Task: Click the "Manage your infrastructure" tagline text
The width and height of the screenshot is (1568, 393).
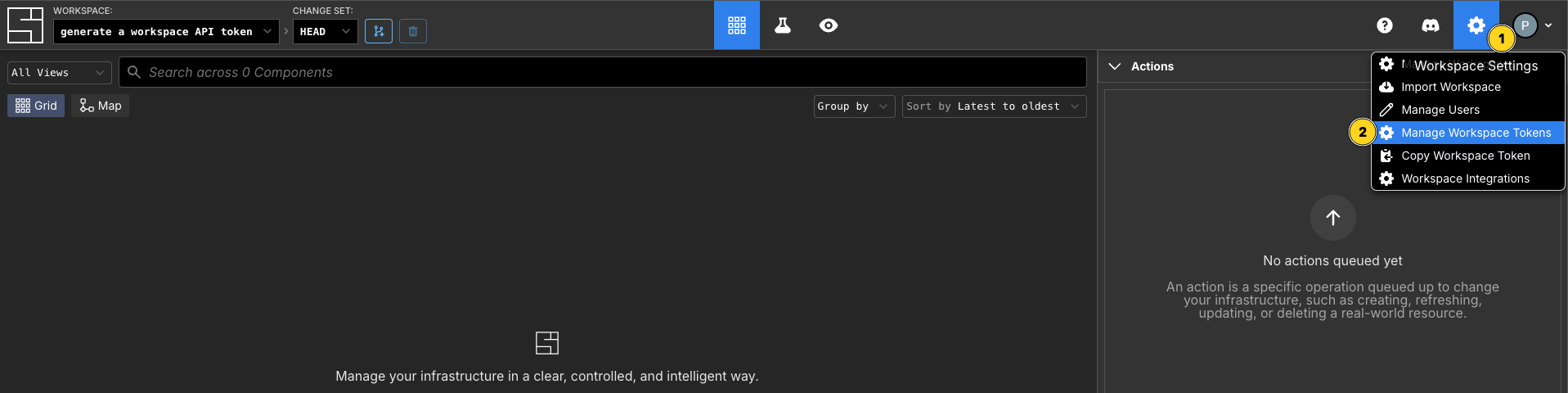Action: 547,376
